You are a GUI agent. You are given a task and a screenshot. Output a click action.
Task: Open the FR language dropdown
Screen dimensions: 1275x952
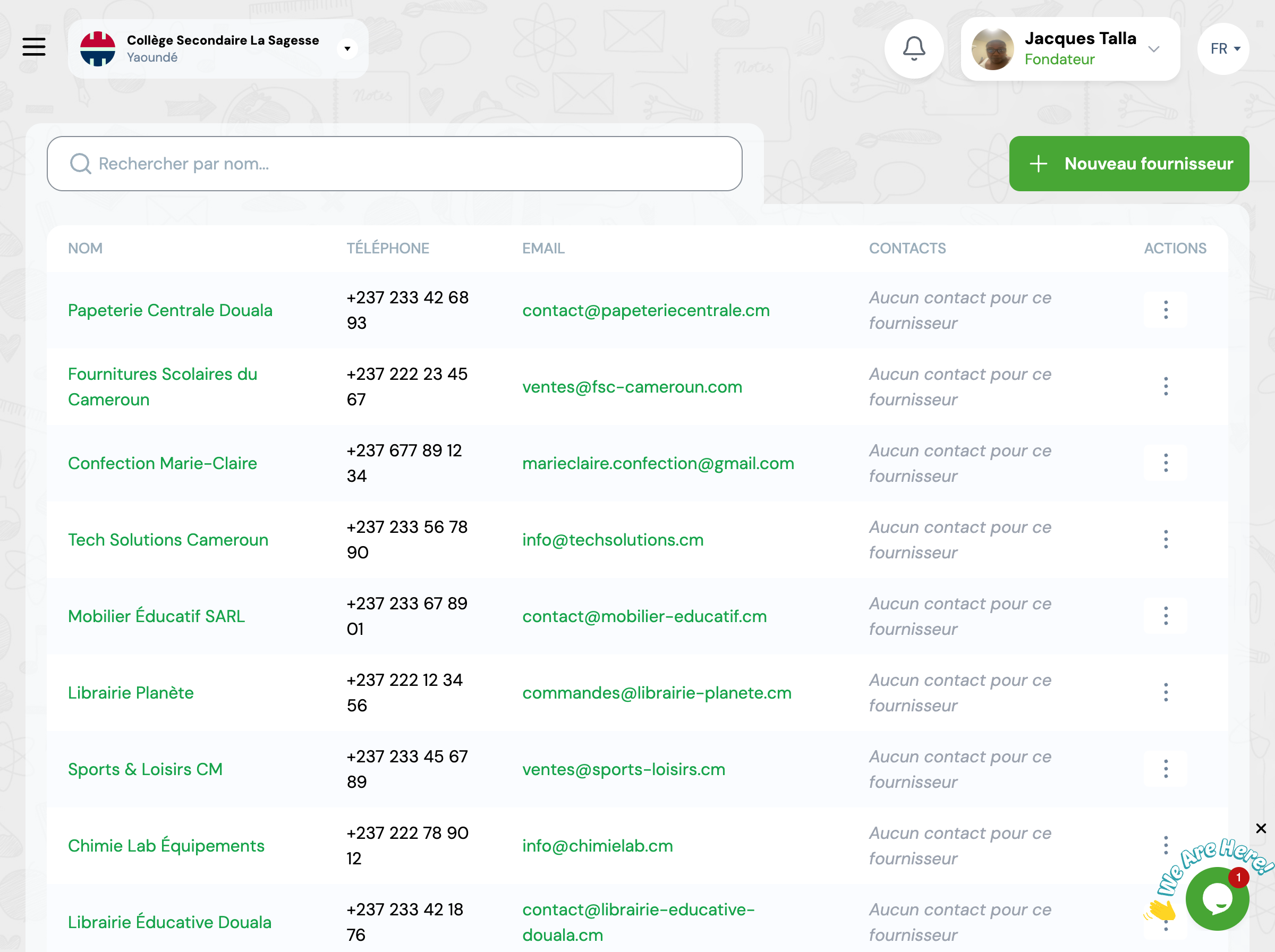(1223, 49)
